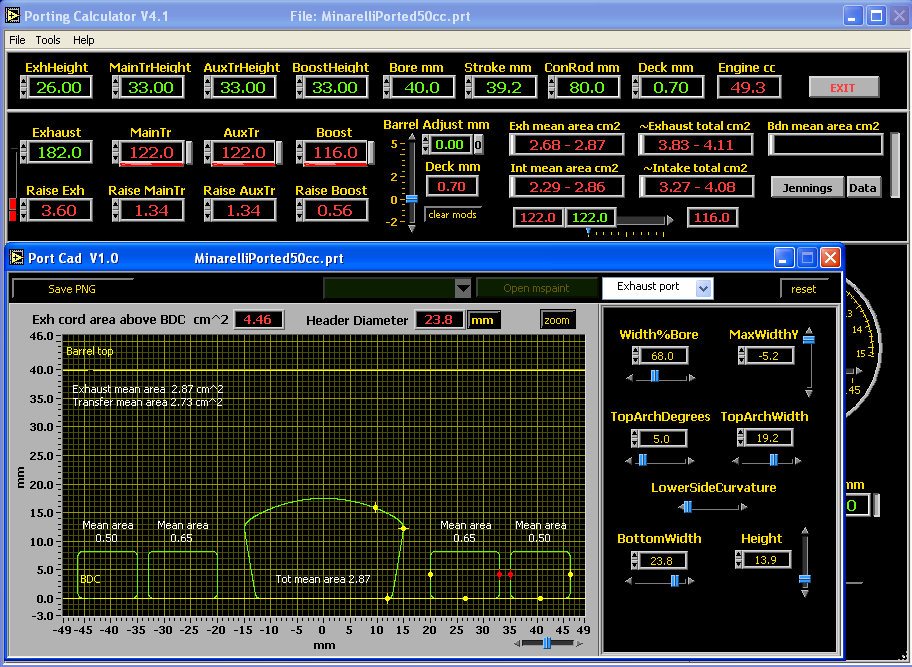The image size is (912, 667).
Task: Click the BottomWidth slider right arrow
Action: [x=692, y=580]
